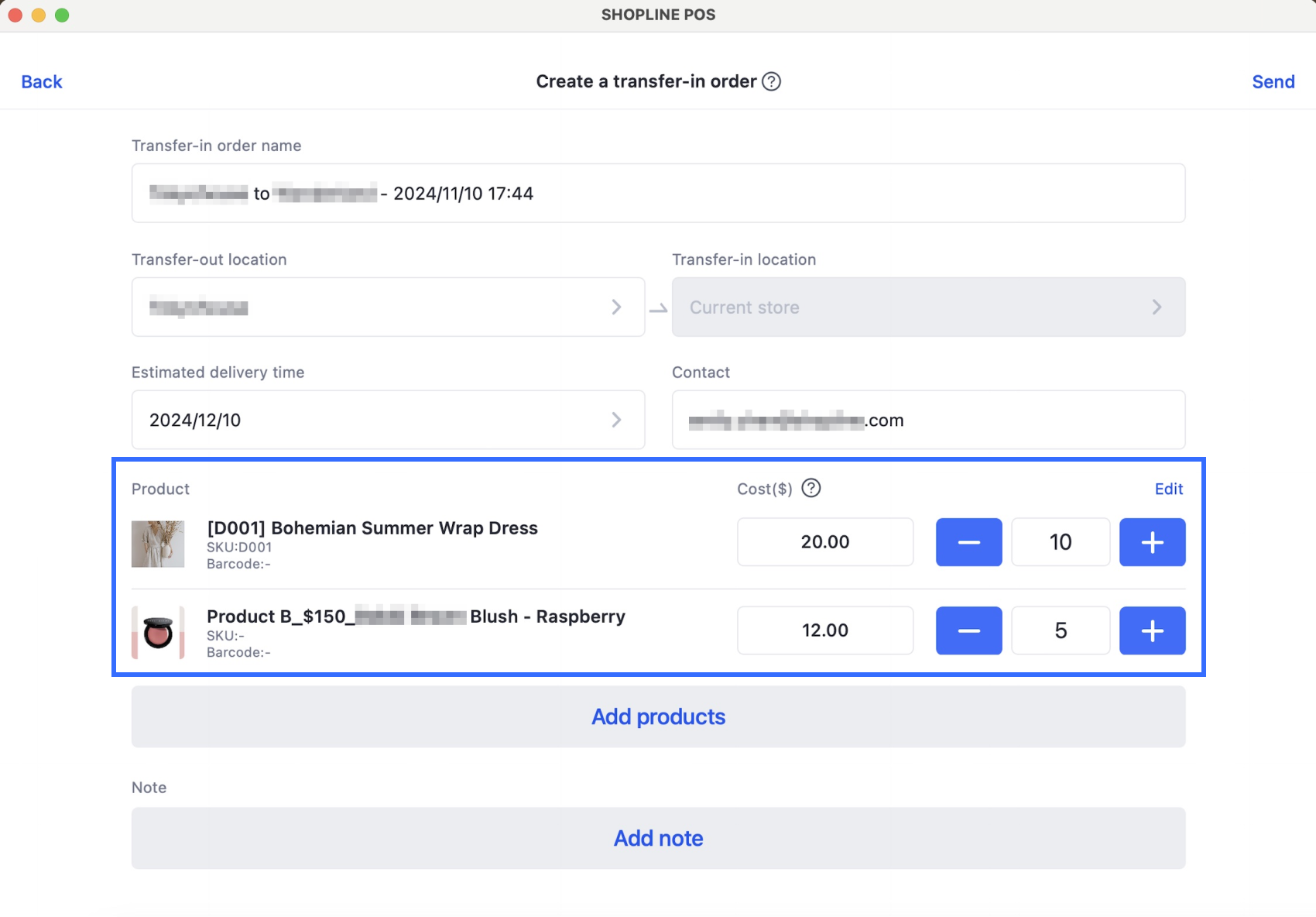Click the Add products button

coord(658,716)
